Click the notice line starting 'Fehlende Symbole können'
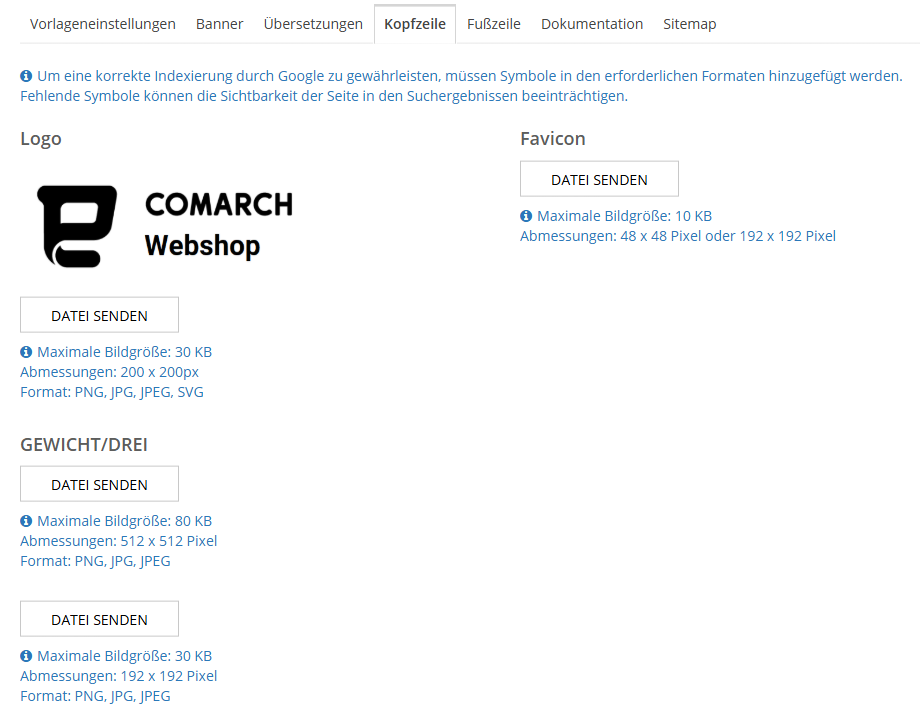 click(x=324, y=96)
